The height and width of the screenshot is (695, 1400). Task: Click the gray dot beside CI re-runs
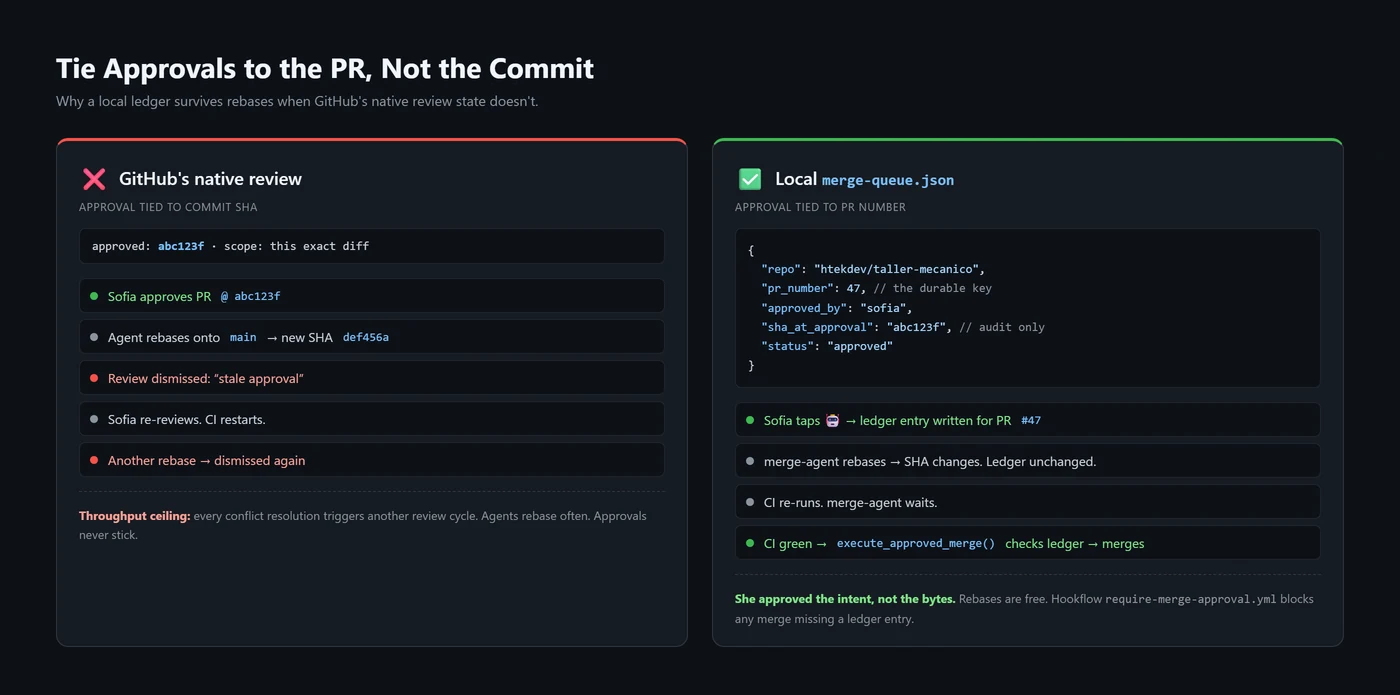[x=750, y=502]
